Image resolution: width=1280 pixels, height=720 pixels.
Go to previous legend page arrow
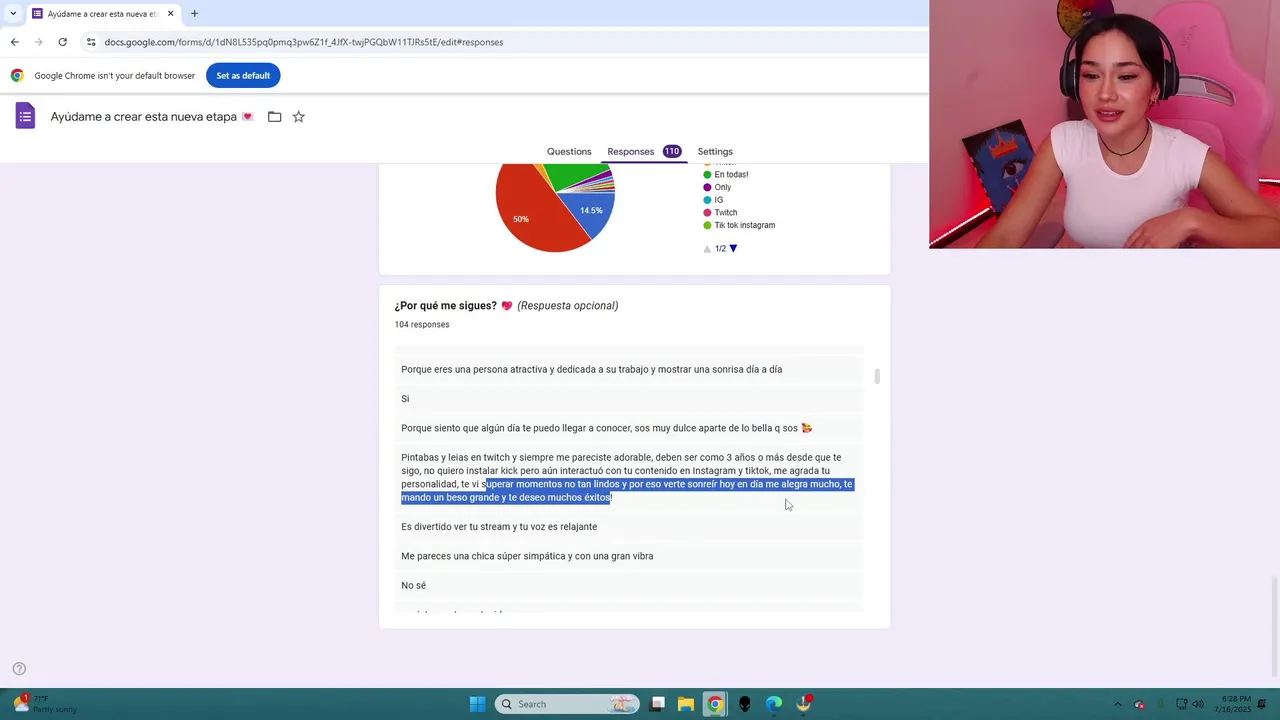707,248
